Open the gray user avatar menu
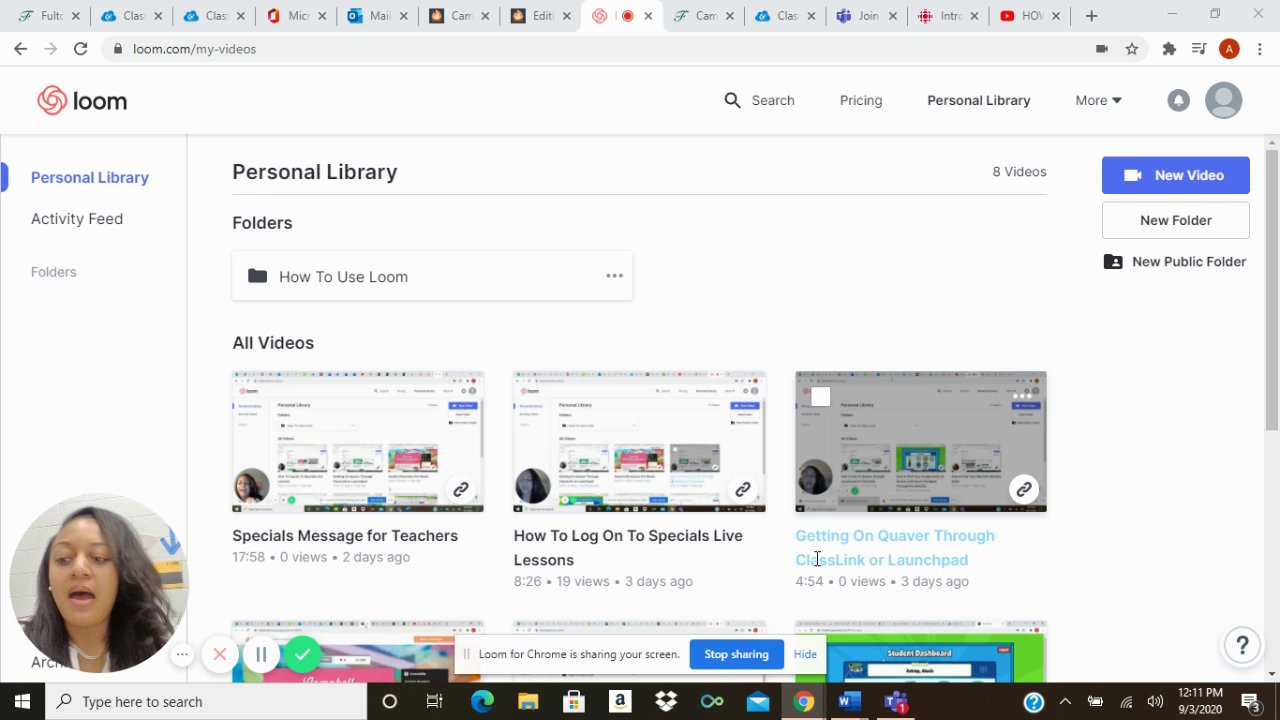The image size is (1280, 720). pos(1223,100)
